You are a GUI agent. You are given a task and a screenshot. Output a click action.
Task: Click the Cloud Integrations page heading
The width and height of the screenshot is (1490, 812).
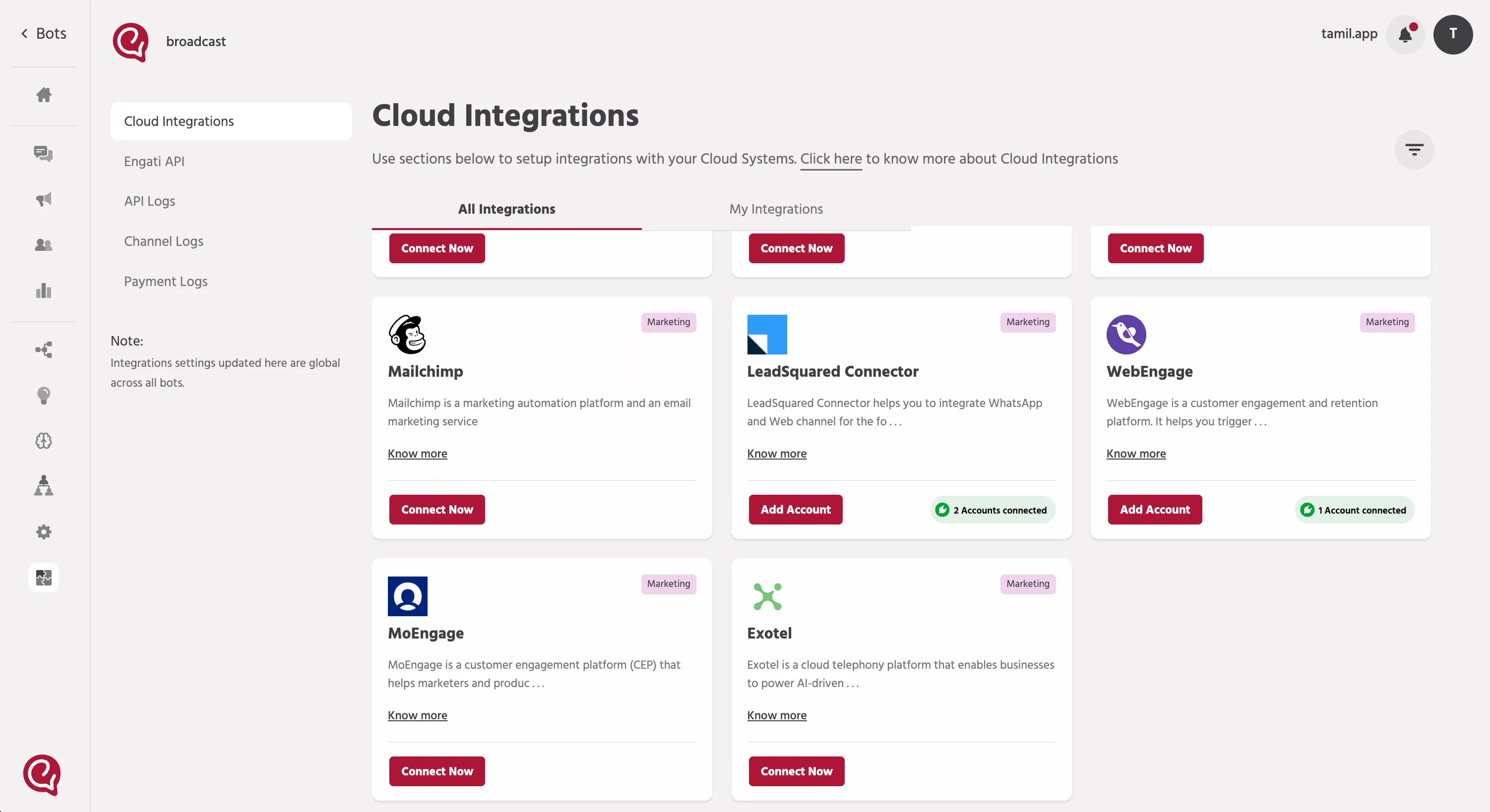click(x=505, y=116)
